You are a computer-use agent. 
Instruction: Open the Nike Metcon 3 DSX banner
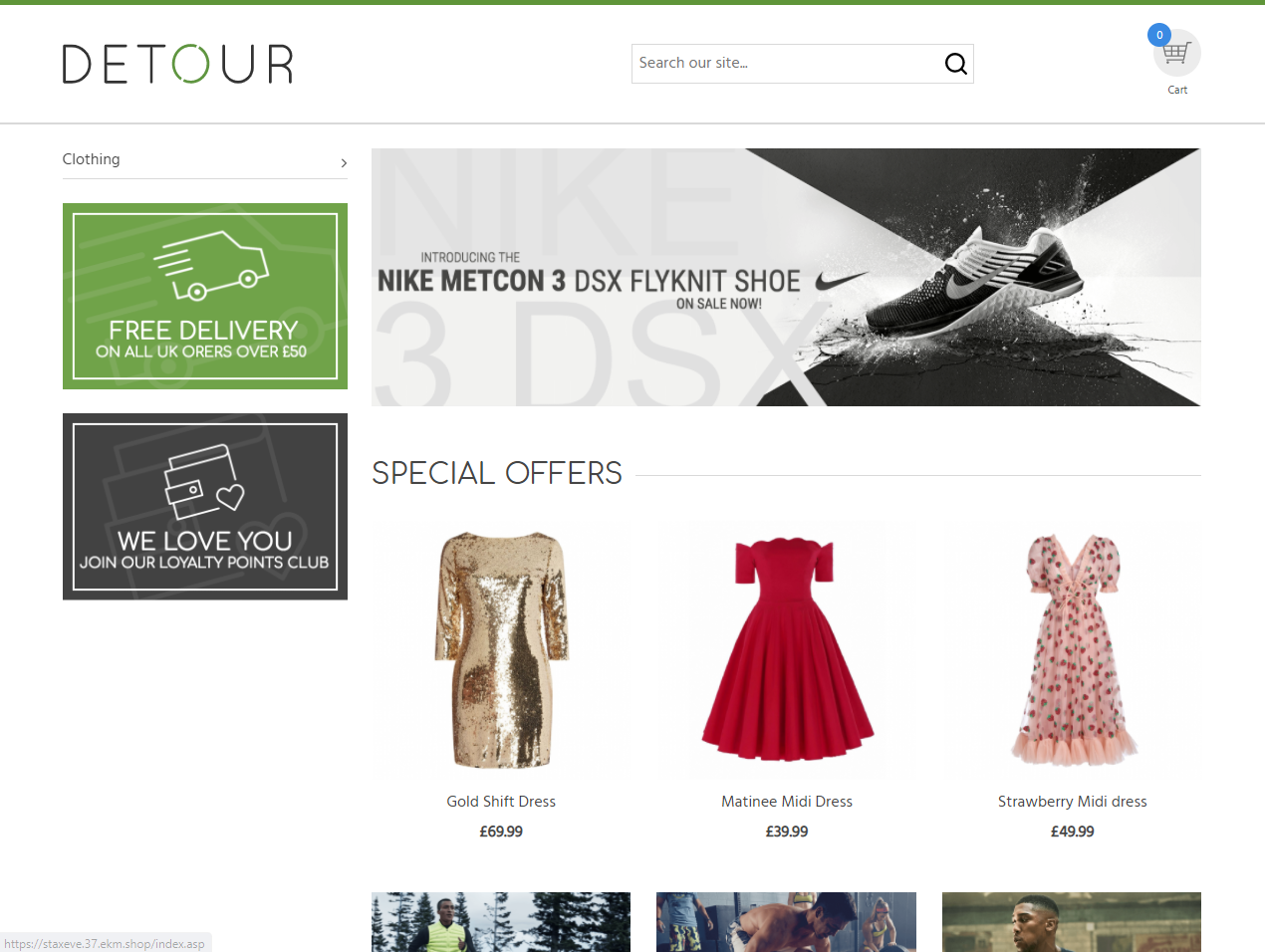coord(786,277)
